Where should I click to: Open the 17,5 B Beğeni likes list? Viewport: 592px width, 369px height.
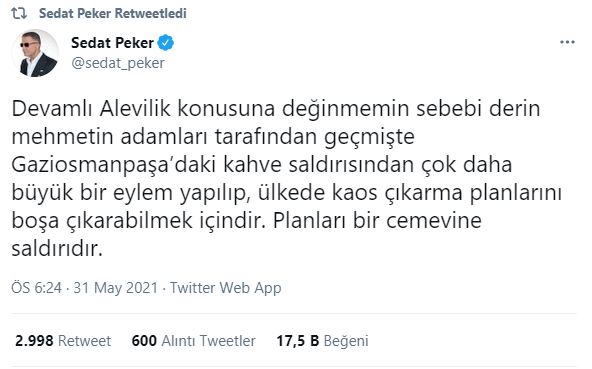pos(322,341)
